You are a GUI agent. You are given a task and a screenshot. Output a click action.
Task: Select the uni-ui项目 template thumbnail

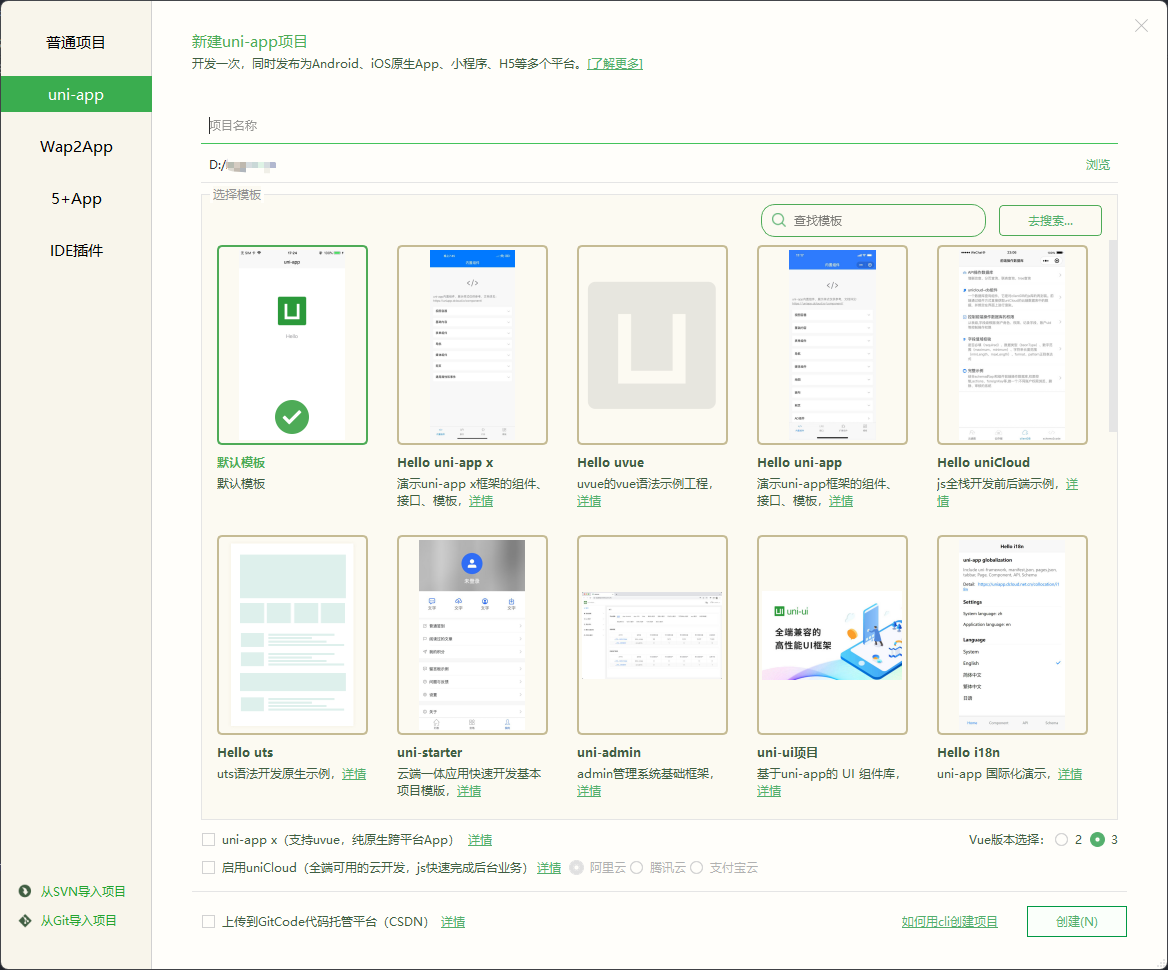click(x=832, y=635)
